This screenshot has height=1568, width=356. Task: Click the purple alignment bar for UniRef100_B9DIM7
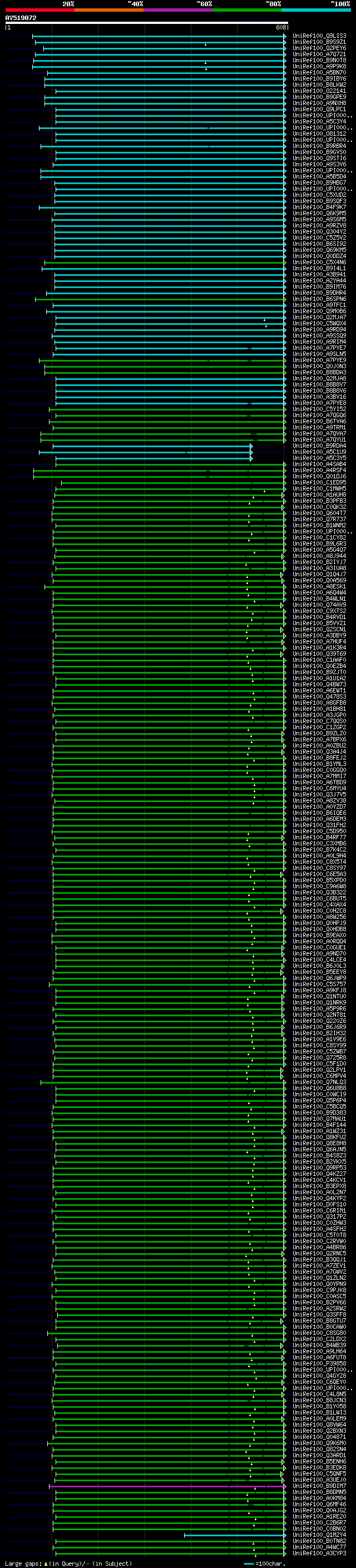[167, 1486]
